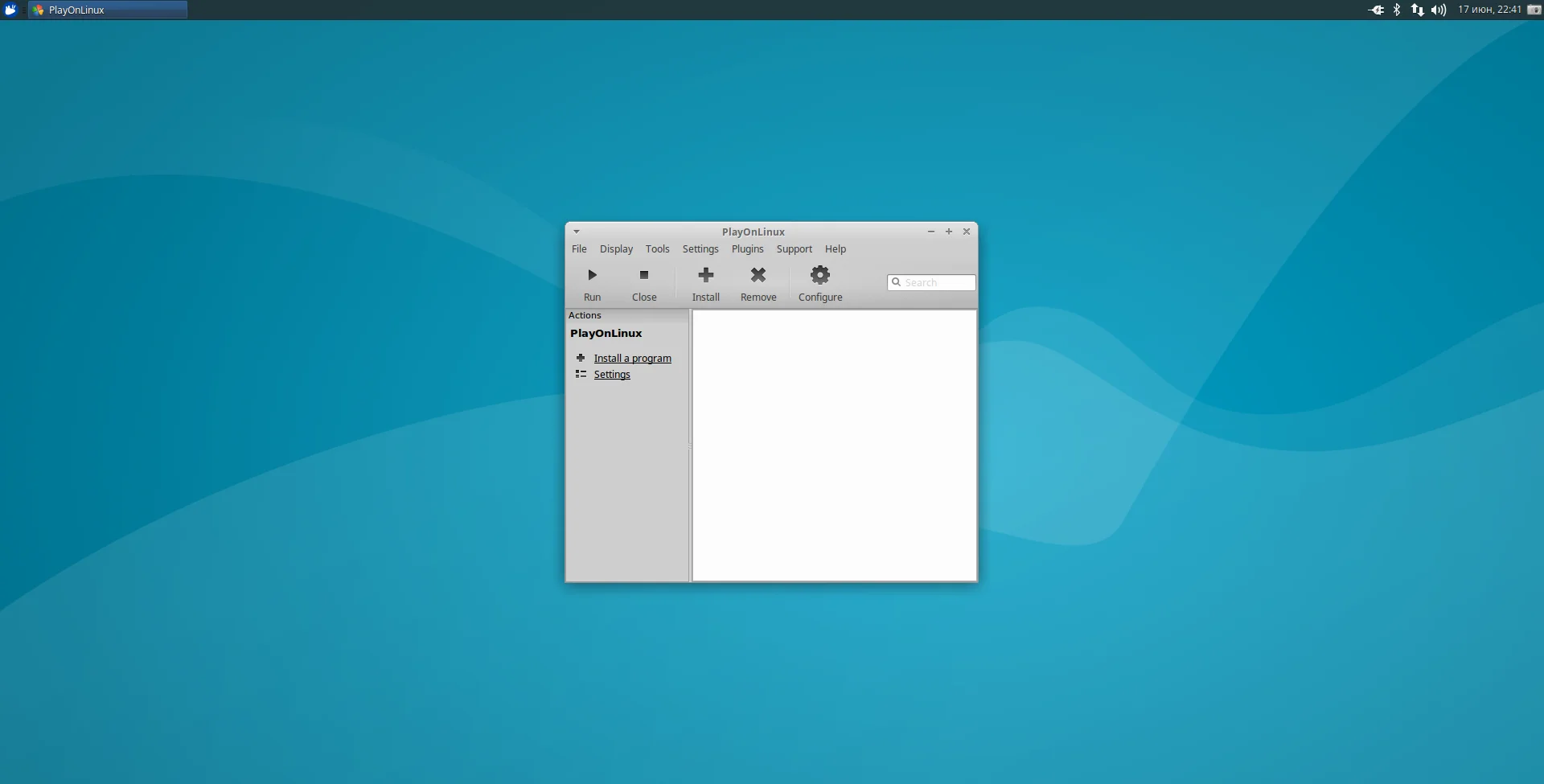Maximize the PlayOnLinux window
The width and height of the screenshot is (1544, 784).
[949, 232]
